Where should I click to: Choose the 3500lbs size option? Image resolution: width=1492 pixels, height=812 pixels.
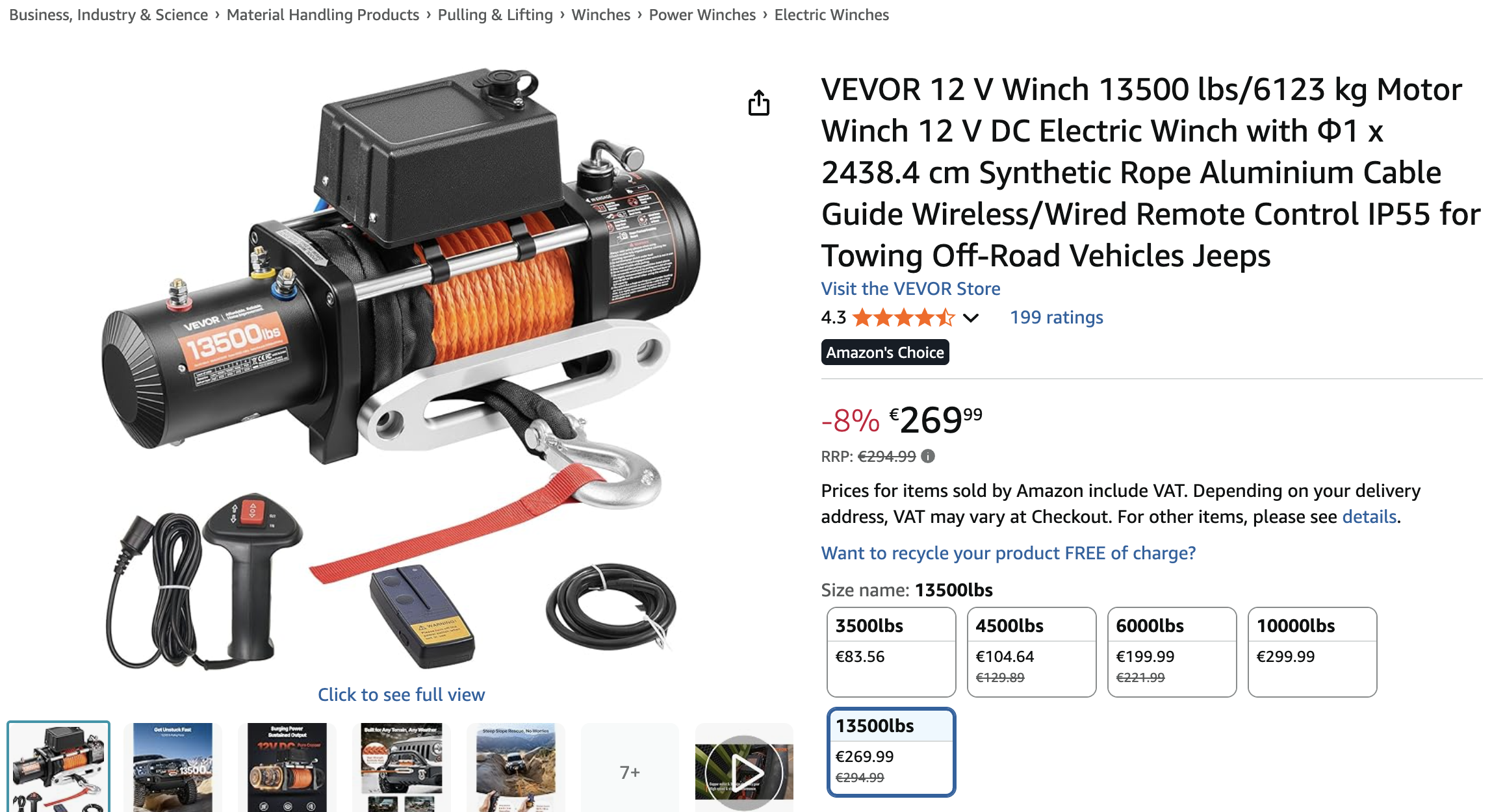click(891, 652)
